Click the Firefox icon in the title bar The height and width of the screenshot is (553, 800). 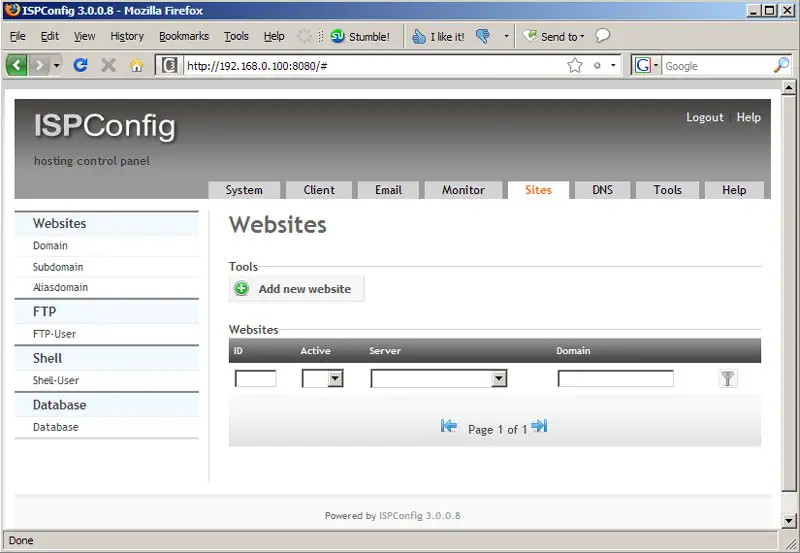coord(12,10)
